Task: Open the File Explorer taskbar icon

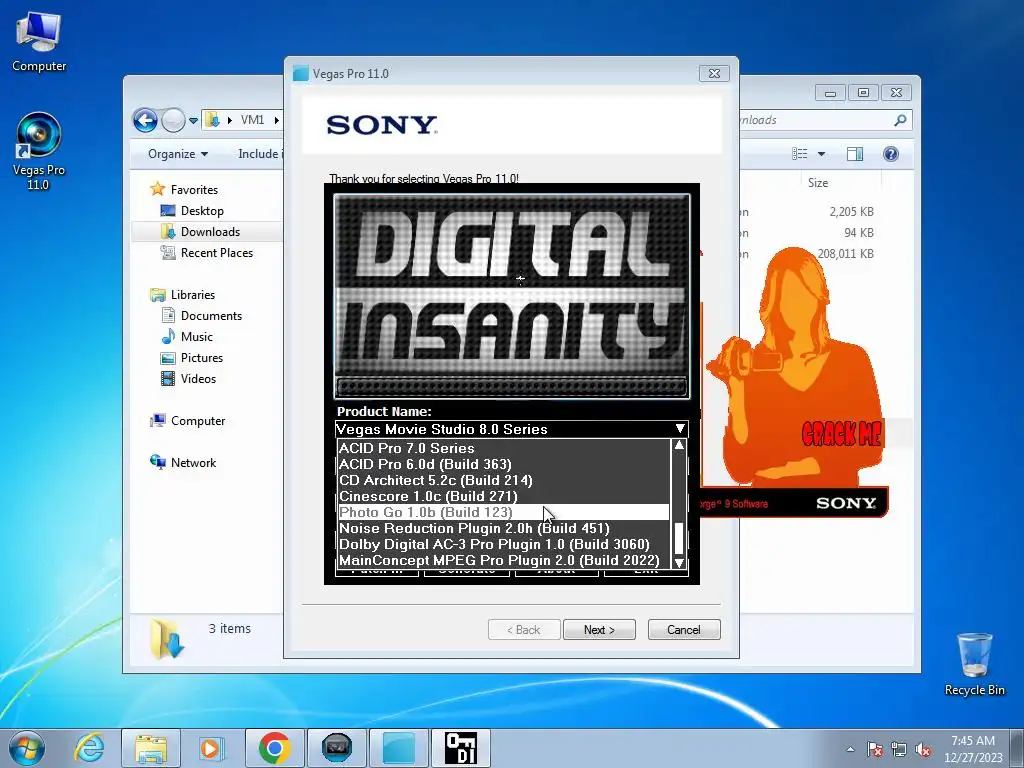Action: coord(151,748)
